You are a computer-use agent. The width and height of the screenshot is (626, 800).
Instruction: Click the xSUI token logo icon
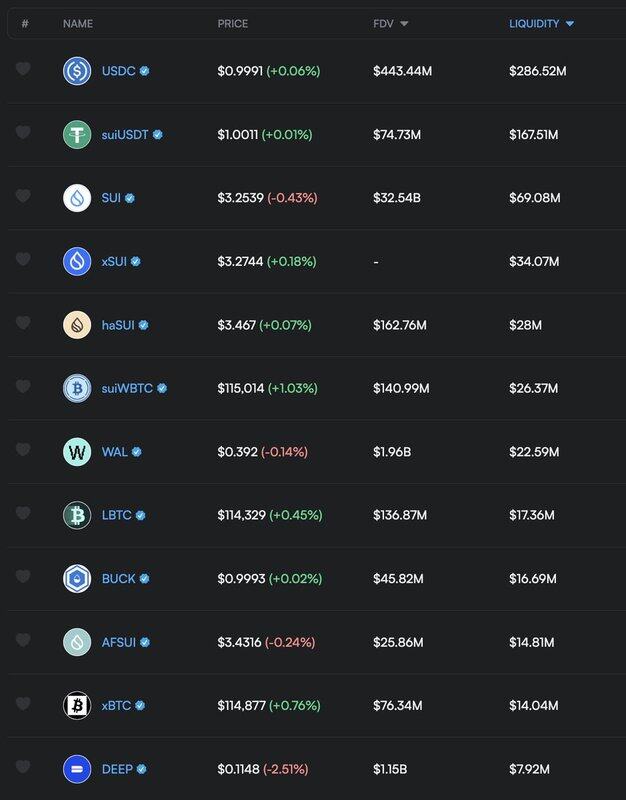(77, 261)
